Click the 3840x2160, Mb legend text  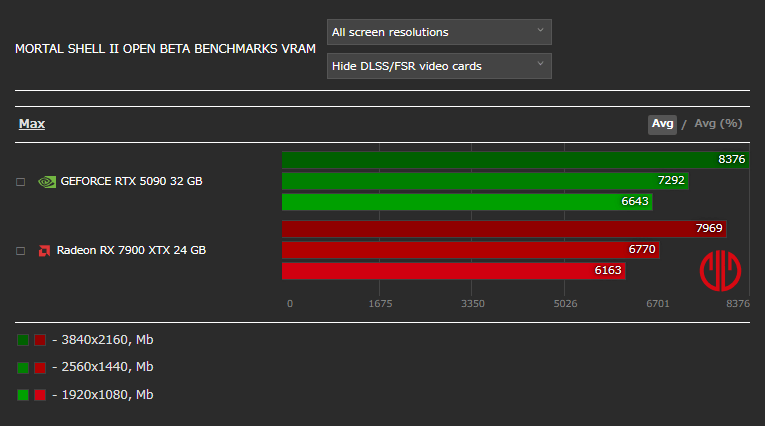pos(107,340)
